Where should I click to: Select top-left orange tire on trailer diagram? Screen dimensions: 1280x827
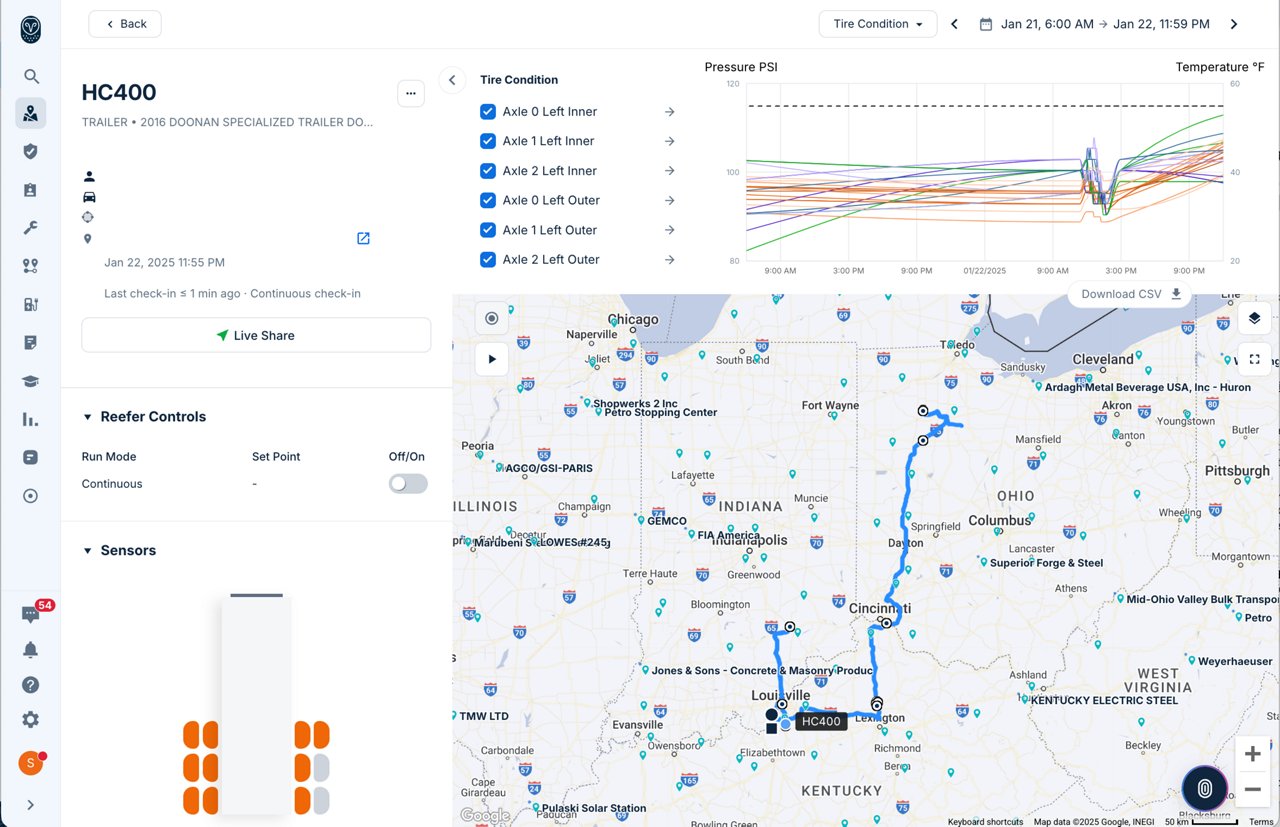tap(193, 735)
